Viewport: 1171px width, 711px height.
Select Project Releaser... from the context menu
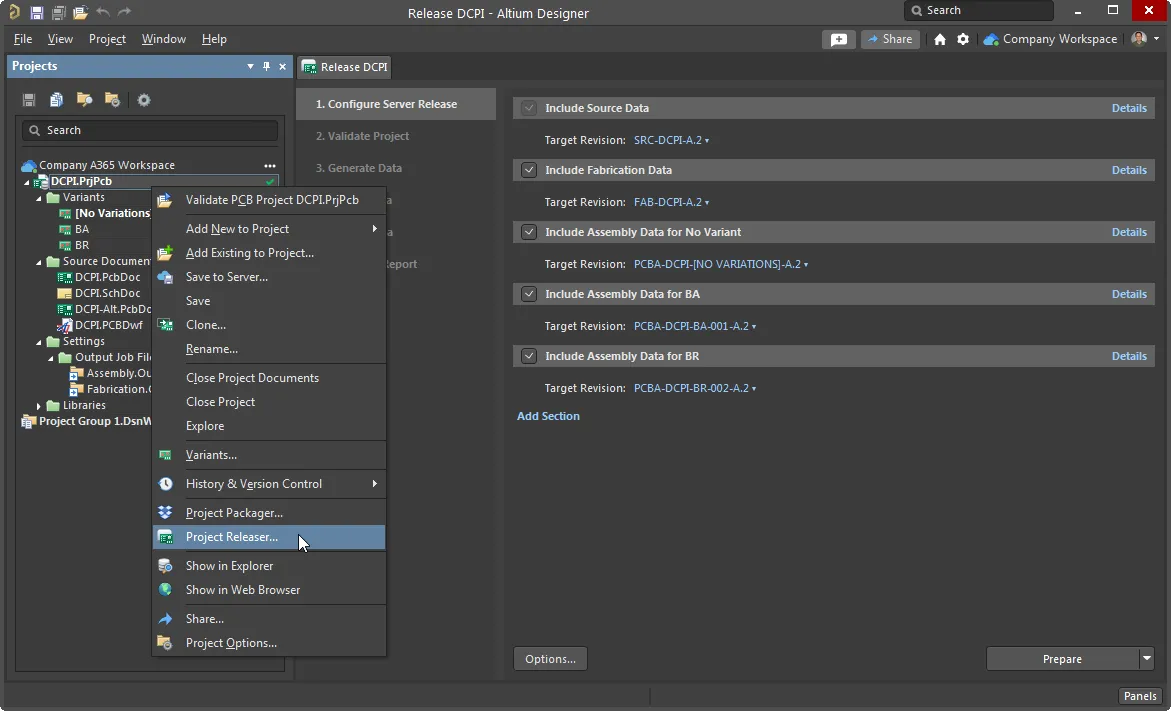click(269, 537)
